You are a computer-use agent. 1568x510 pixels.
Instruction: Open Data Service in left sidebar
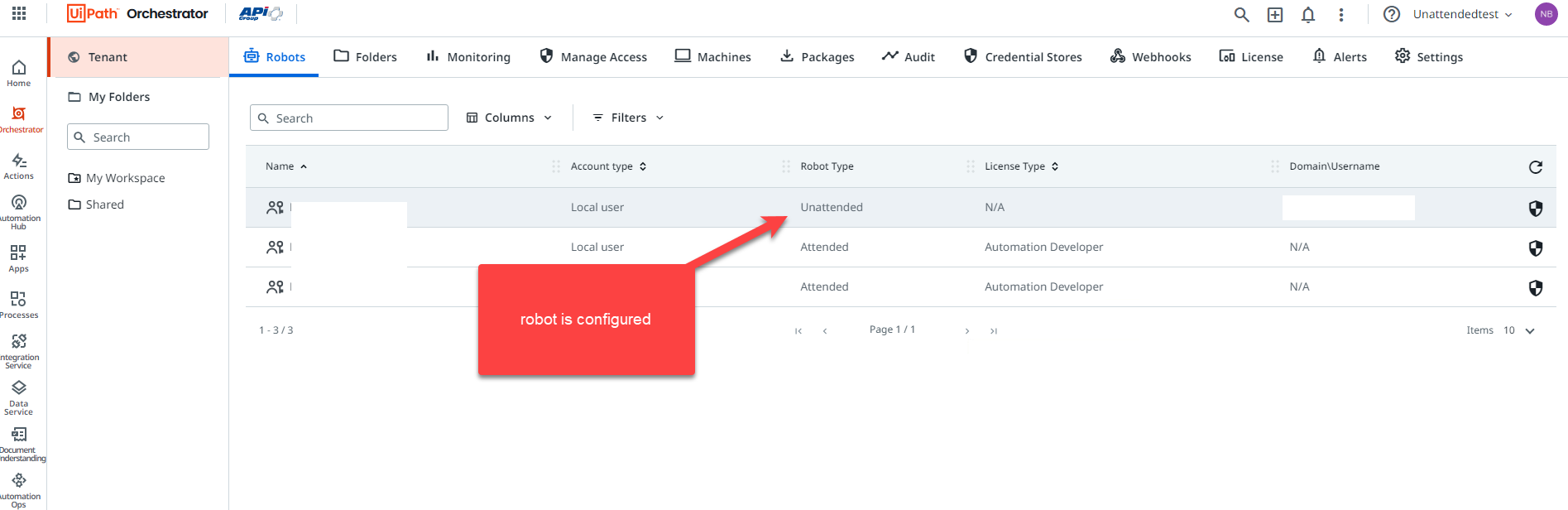19,397
